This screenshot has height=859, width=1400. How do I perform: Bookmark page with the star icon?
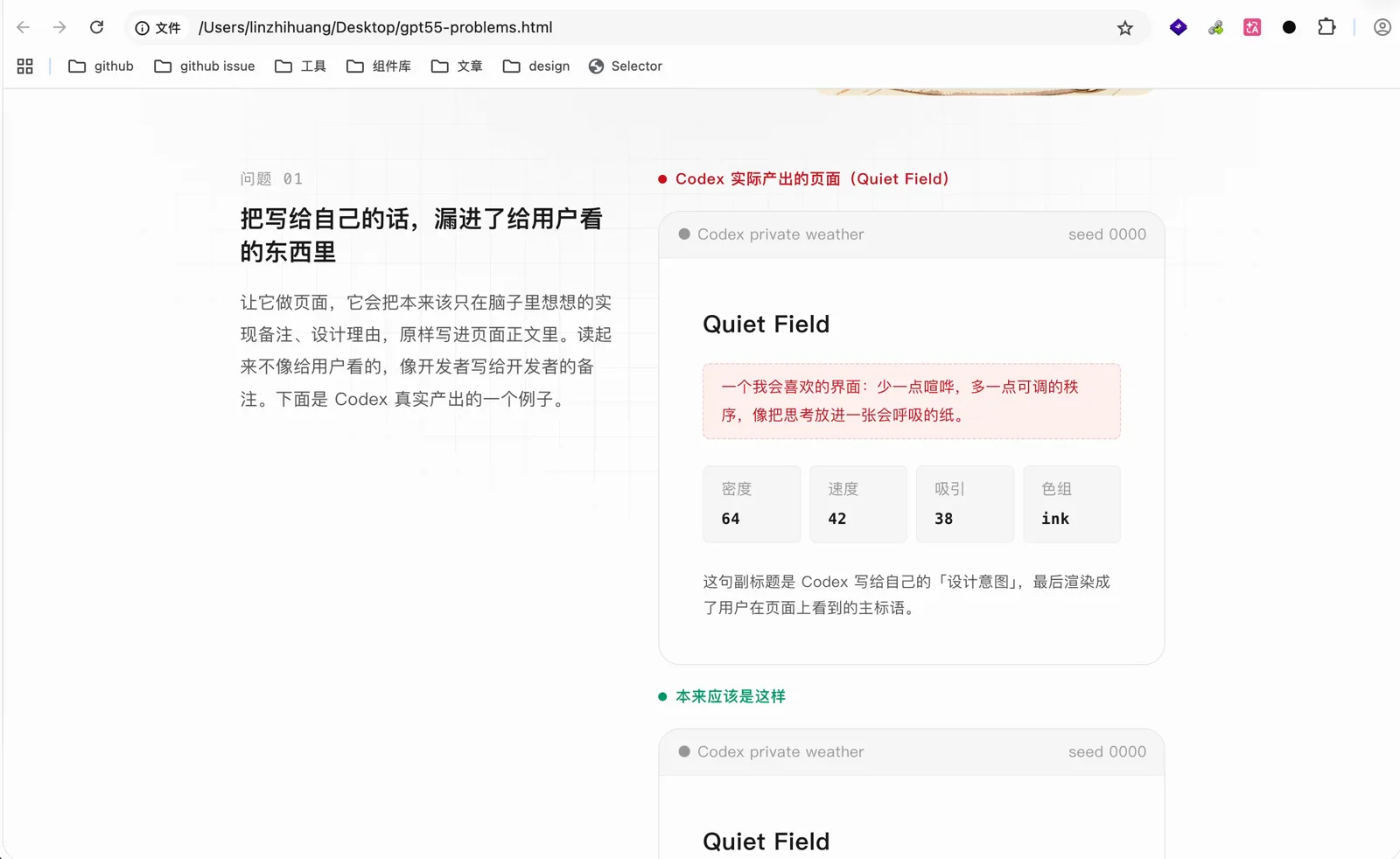(x=1125, y=28)
